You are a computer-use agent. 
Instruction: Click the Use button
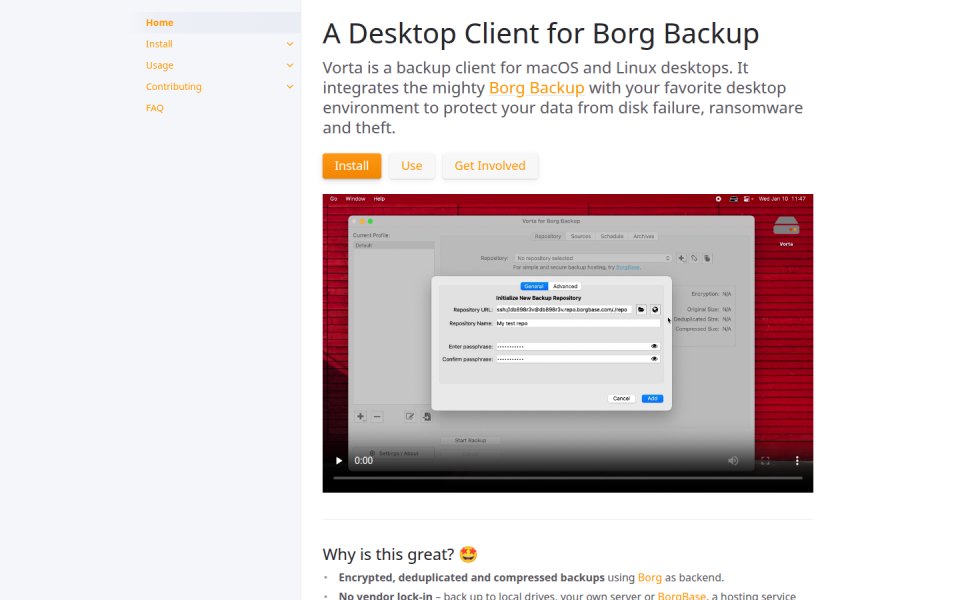tap(411, 166)
